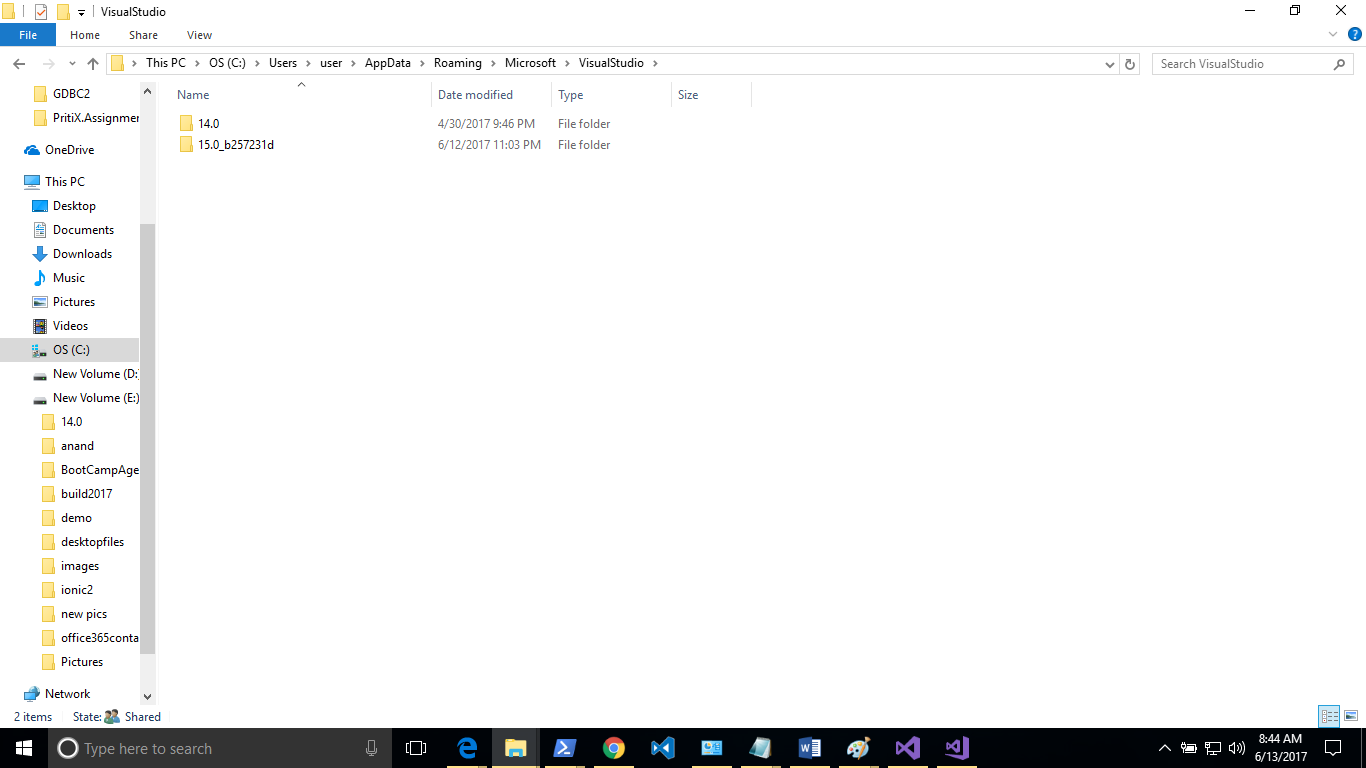1366x768 pixels.
Task: Launch Microsoft Edge from the taskbar
Action: point(466,747)
